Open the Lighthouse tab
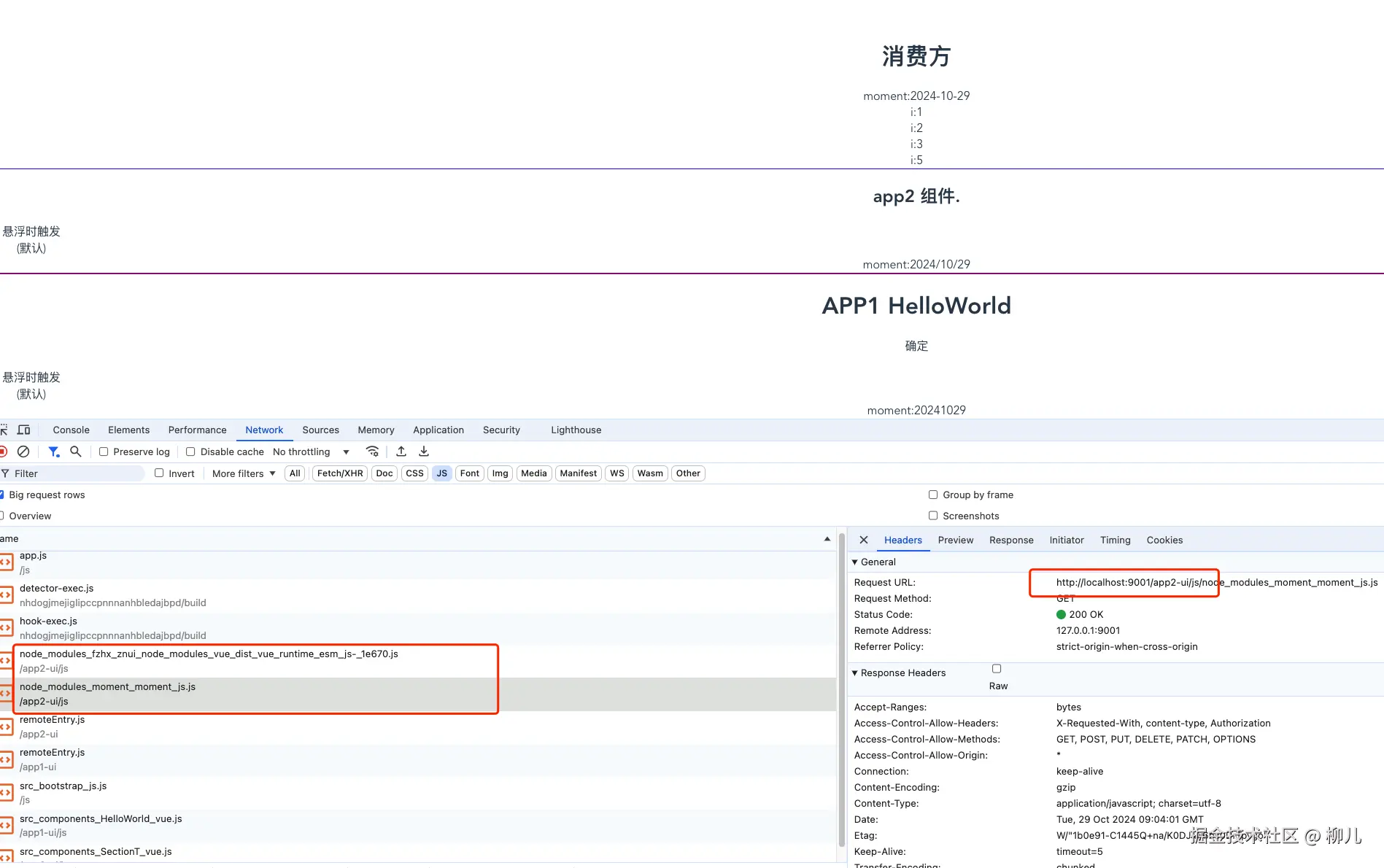This screenshot has height=868, width=1384. click(576, 430)
